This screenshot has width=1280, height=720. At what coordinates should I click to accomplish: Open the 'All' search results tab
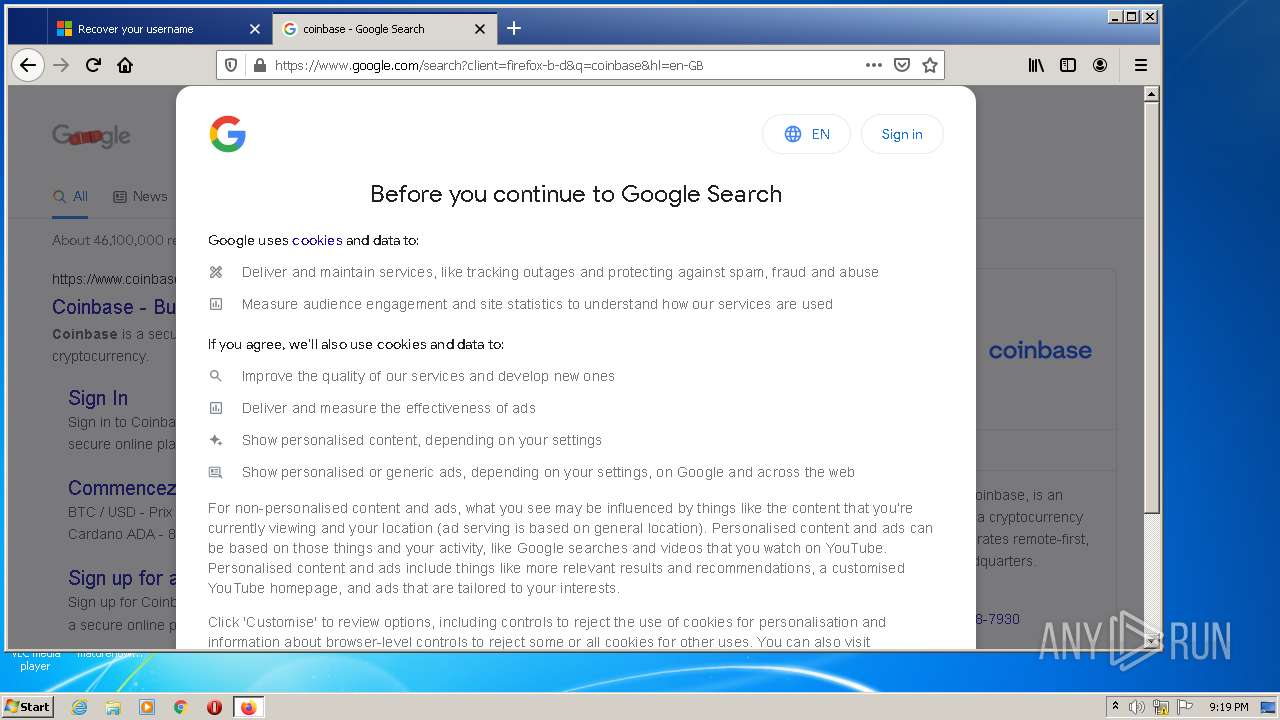point(71,196)
